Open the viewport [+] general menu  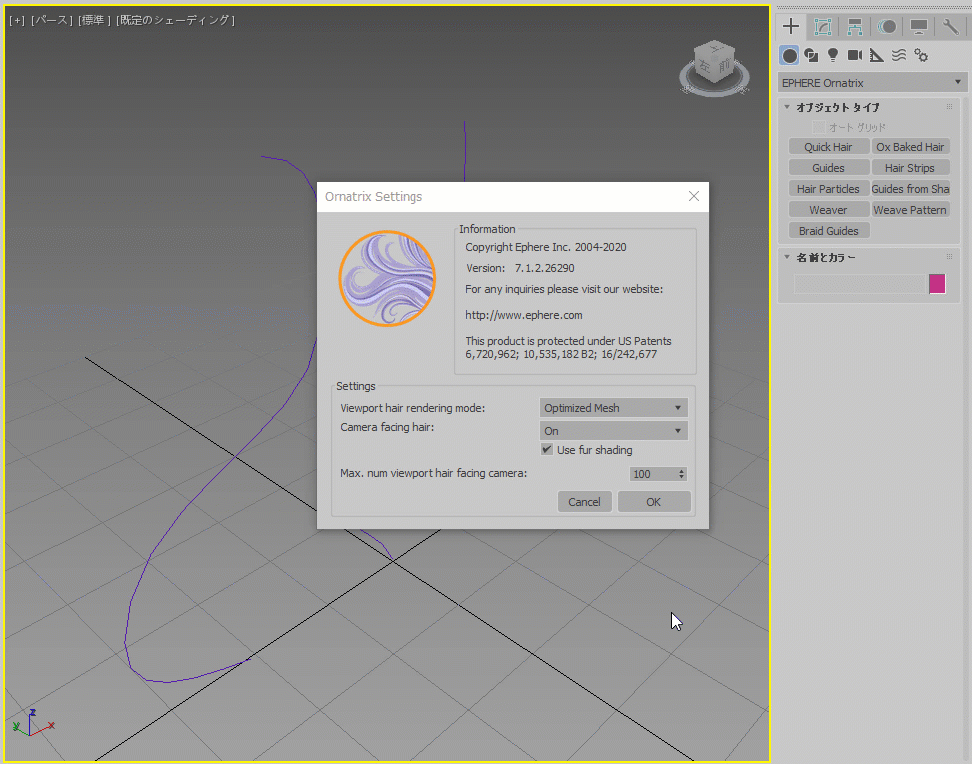click(17, 20)
